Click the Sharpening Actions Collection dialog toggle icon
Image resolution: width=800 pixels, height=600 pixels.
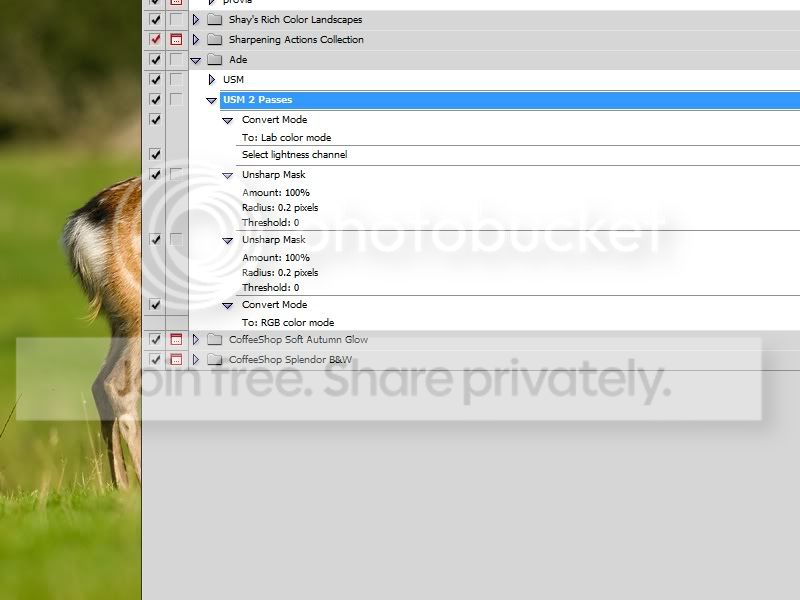pyautogui.click(x=176, y=40)
